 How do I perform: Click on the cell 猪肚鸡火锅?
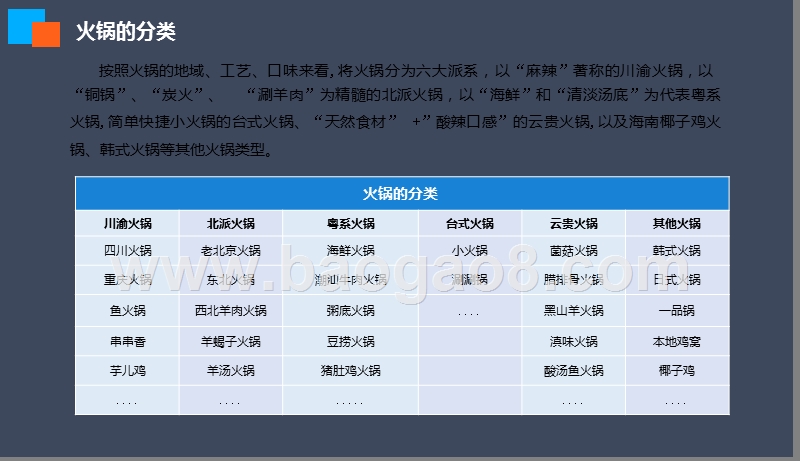(x=351, y=370)
